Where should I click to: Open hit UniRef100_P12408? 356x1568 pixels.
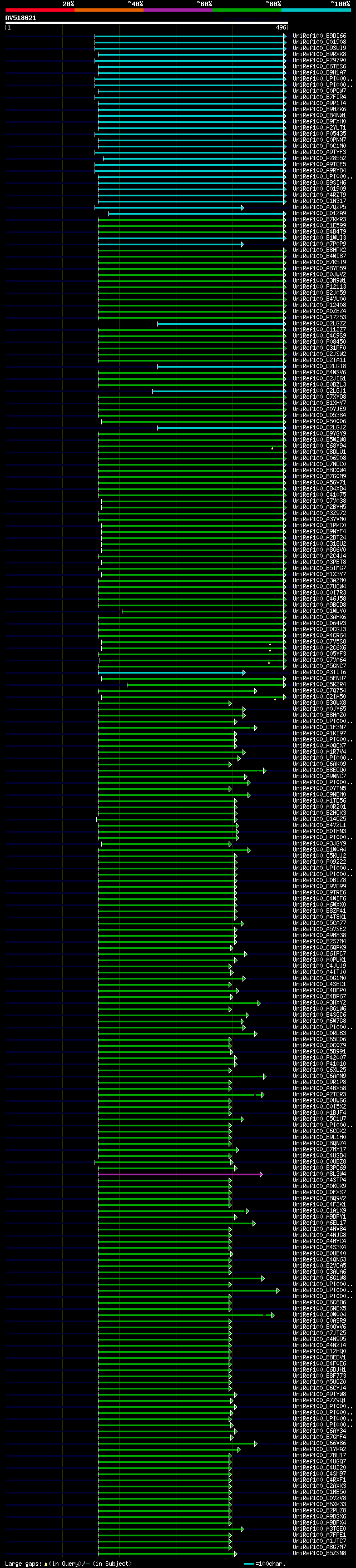coord(319,305)
